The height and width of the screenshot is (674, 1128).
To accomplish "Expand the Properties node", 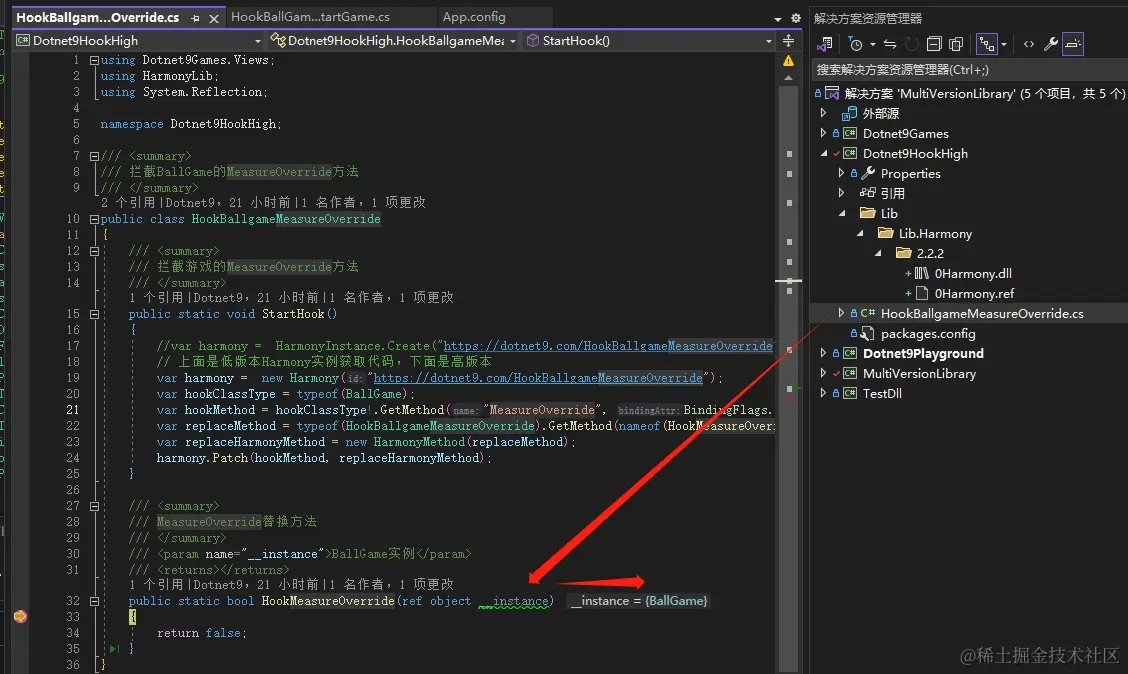I will 841,173.
